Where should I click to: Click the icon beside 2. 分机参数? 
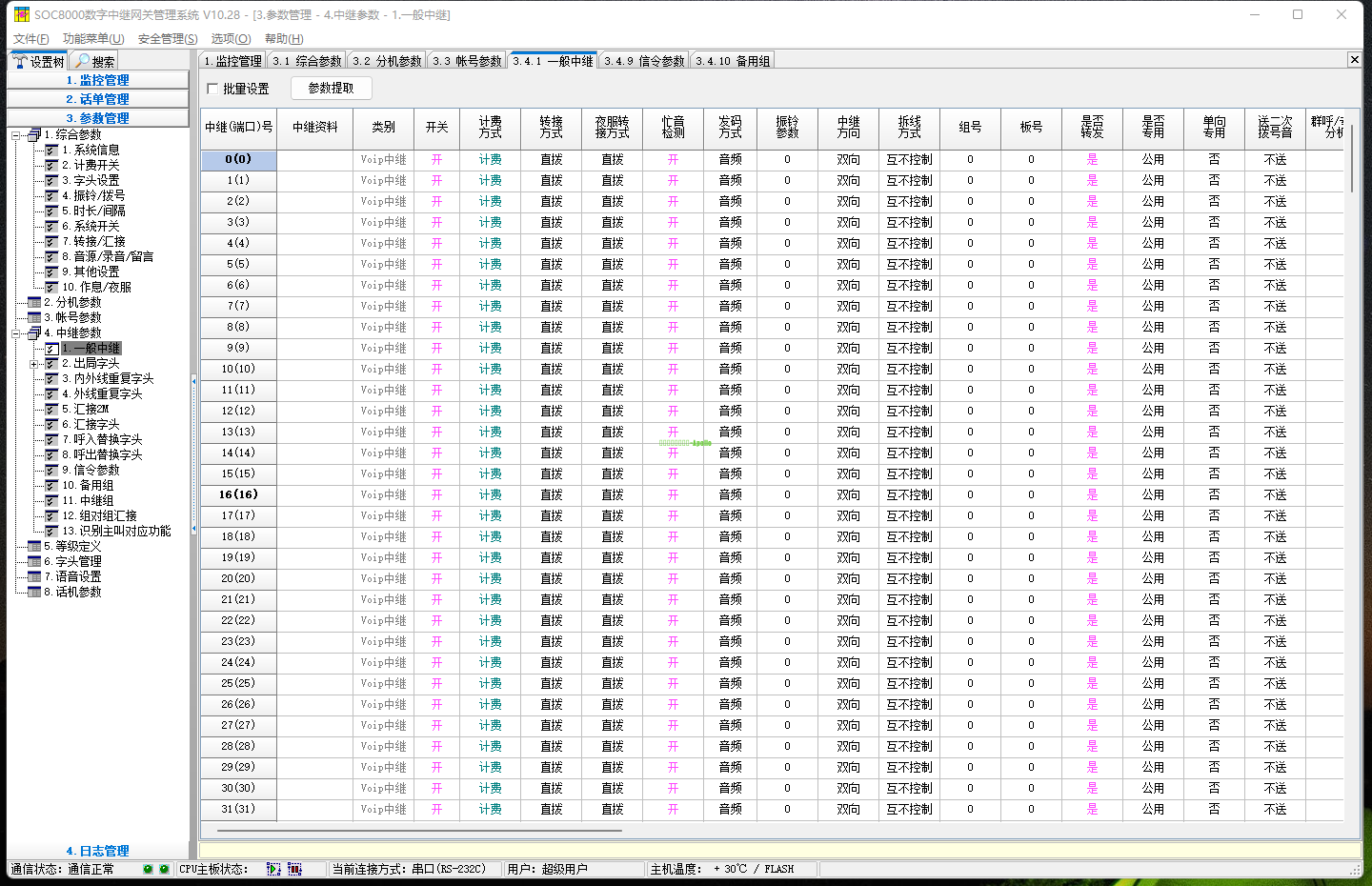34,302
